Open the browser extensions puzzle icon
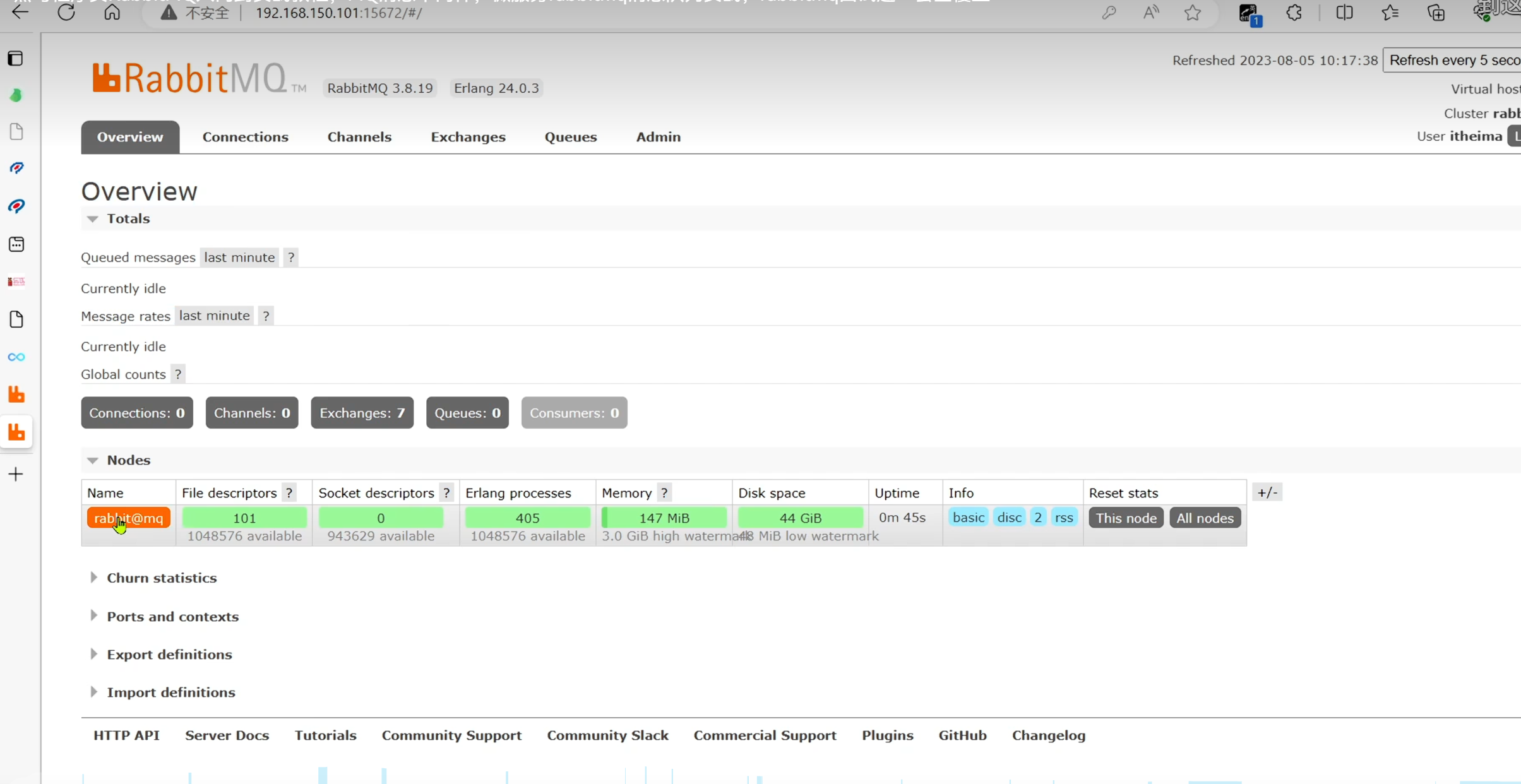1521x784 pixels. coord(1294,13)
